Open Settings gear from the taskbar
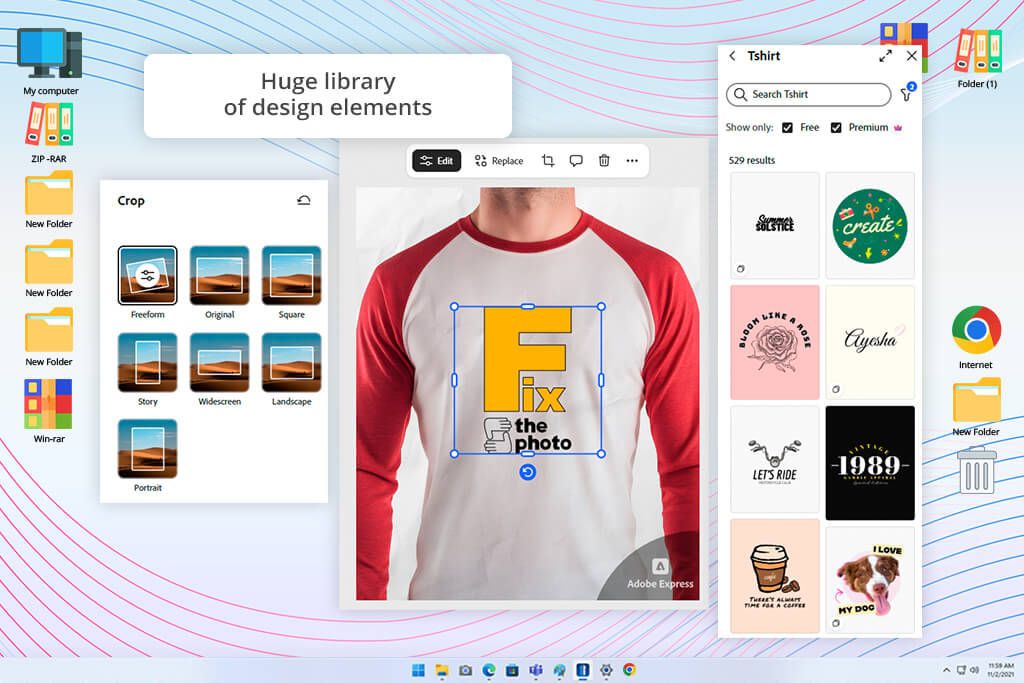 pyautogui.click(x=606, y=670)
